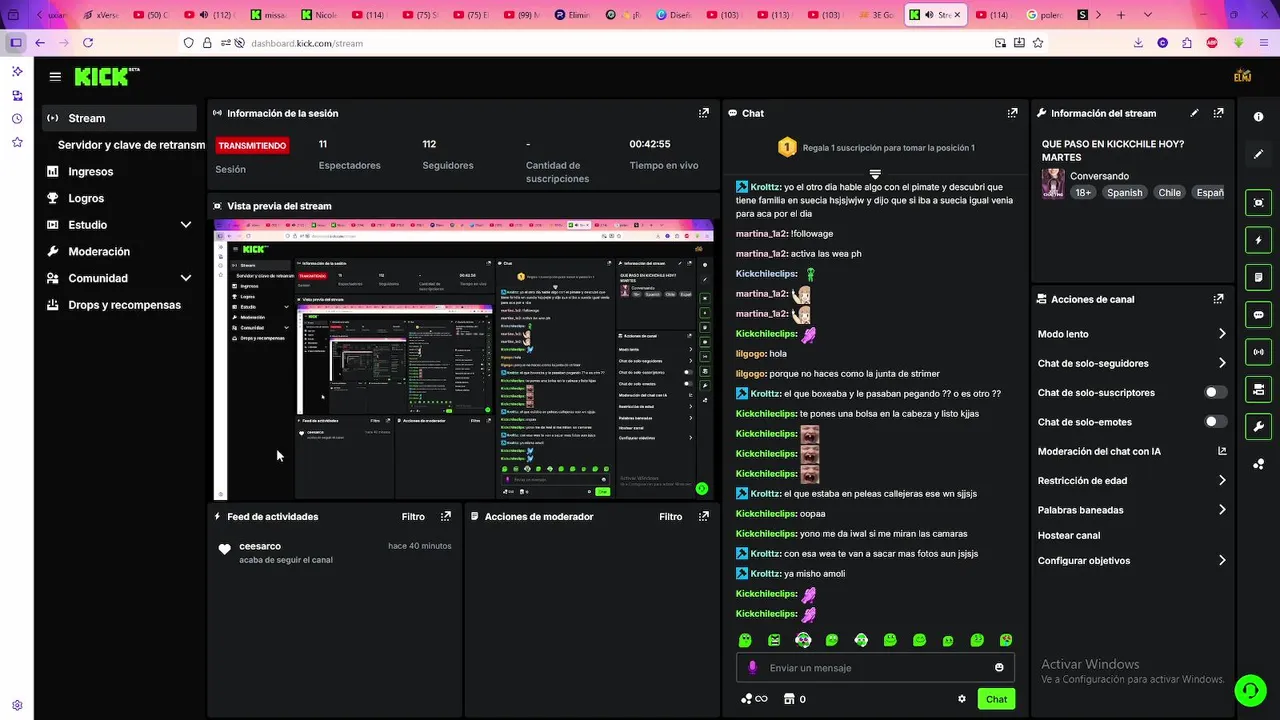Viewport: 1280px width, 720px height.
Task: Click the info icon in the right sidebar
Action: point(1259,117)
